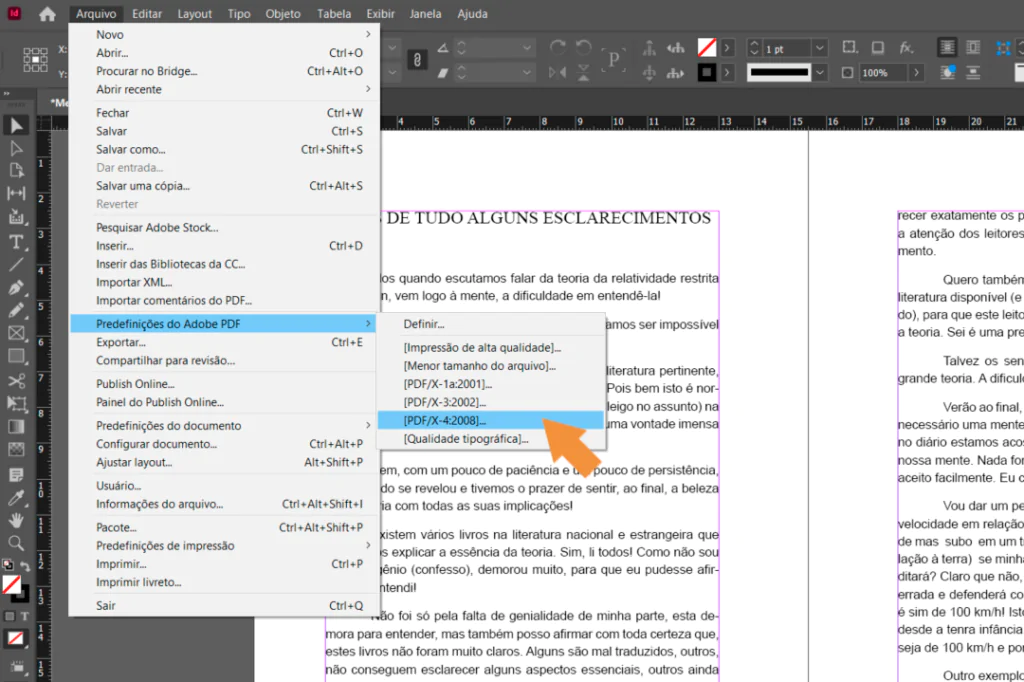Click the fx effects icon
The image size is (1024, 682).
(x=906, y=47)
